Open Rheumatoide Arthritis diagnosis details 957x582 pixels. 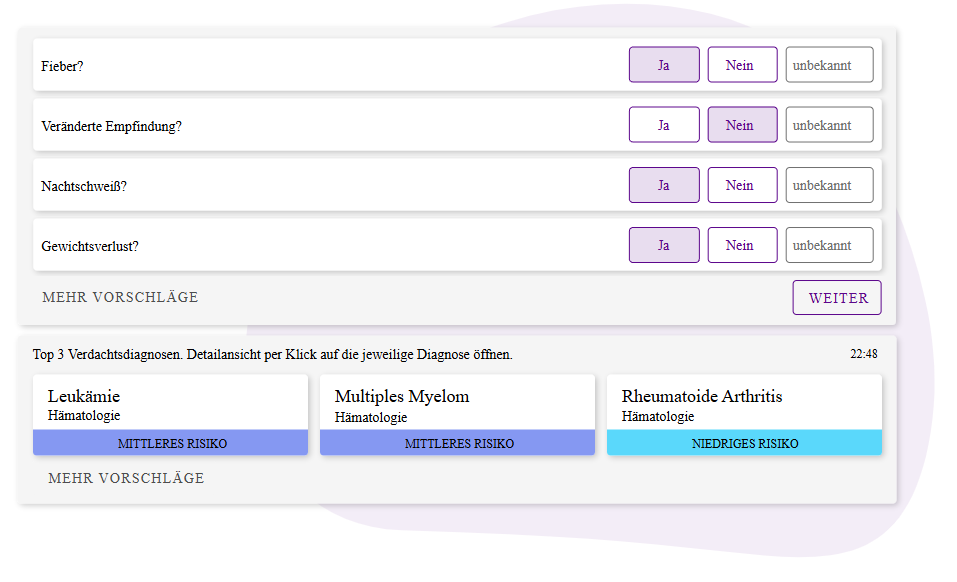(744, 403)
